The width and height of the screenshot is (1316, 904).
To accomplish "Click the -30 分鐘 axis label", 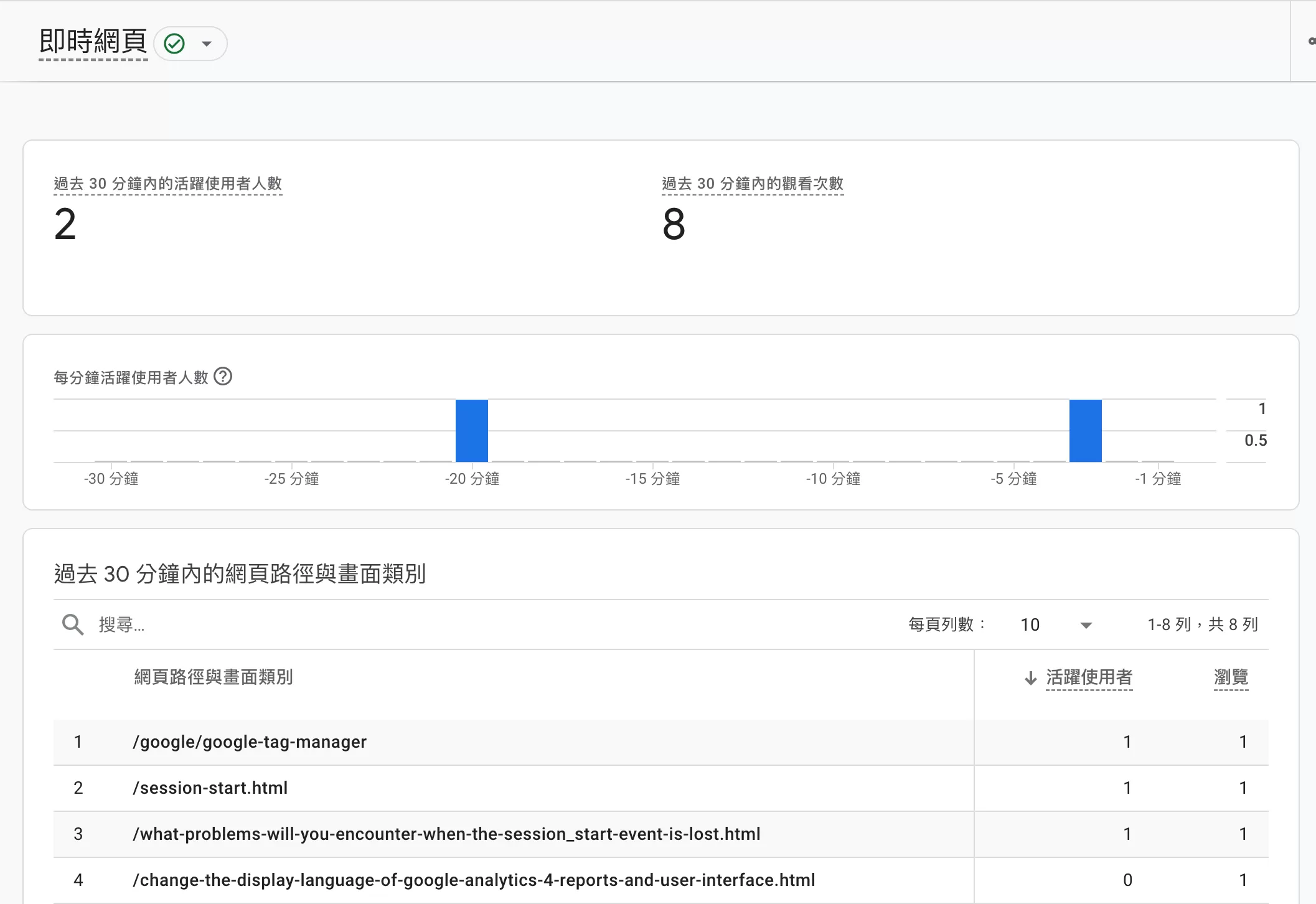I will tap(111, 479).
